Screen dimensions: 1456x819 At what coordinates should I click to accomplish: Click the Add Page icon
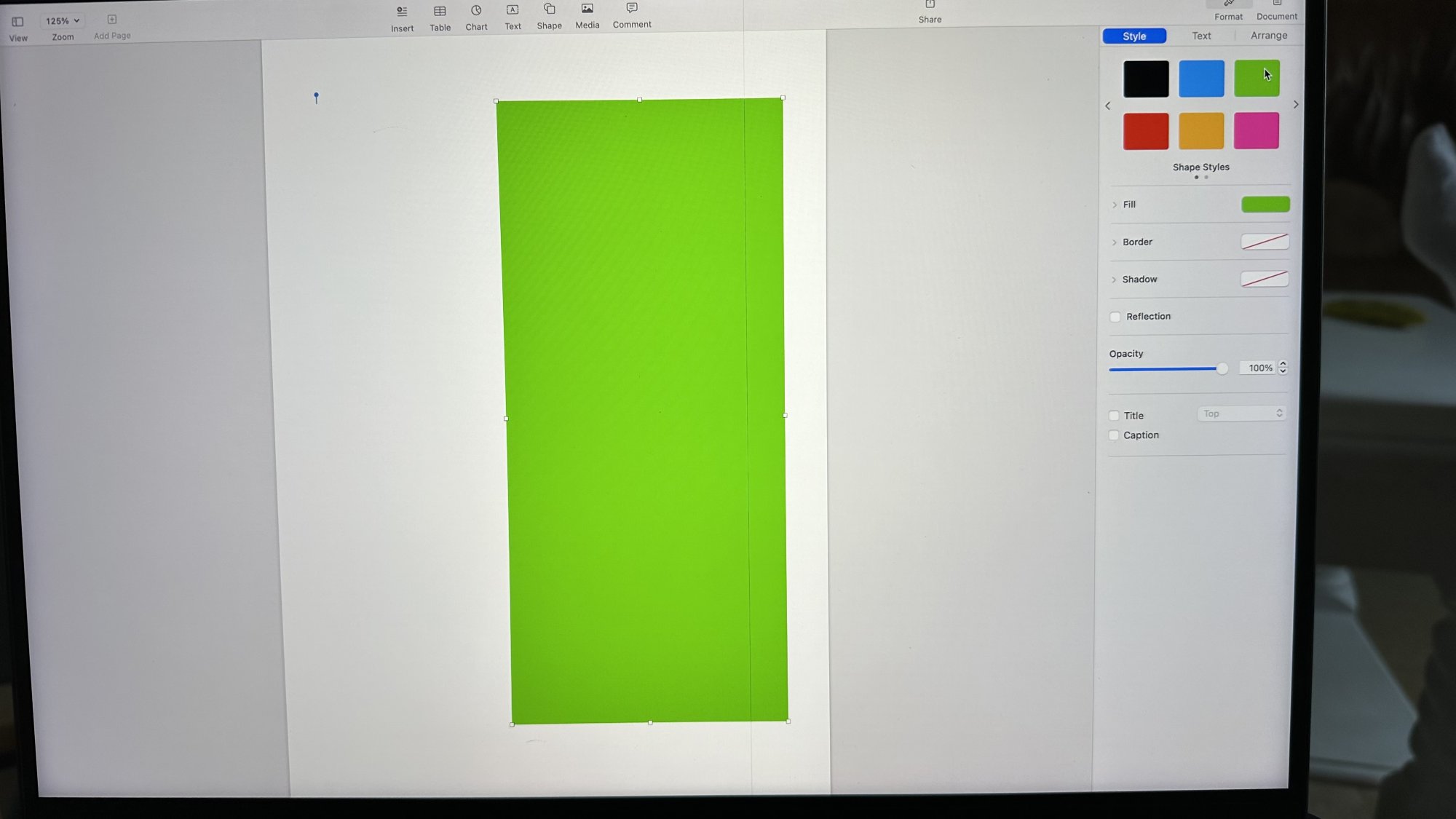tap(112, 20)
